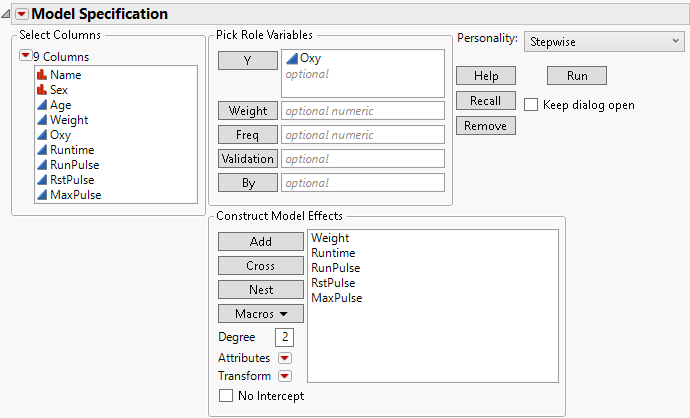690x418 pixels.
Task: Click the MaxPulse column's continuous icon
Action: tap(42, 195)
